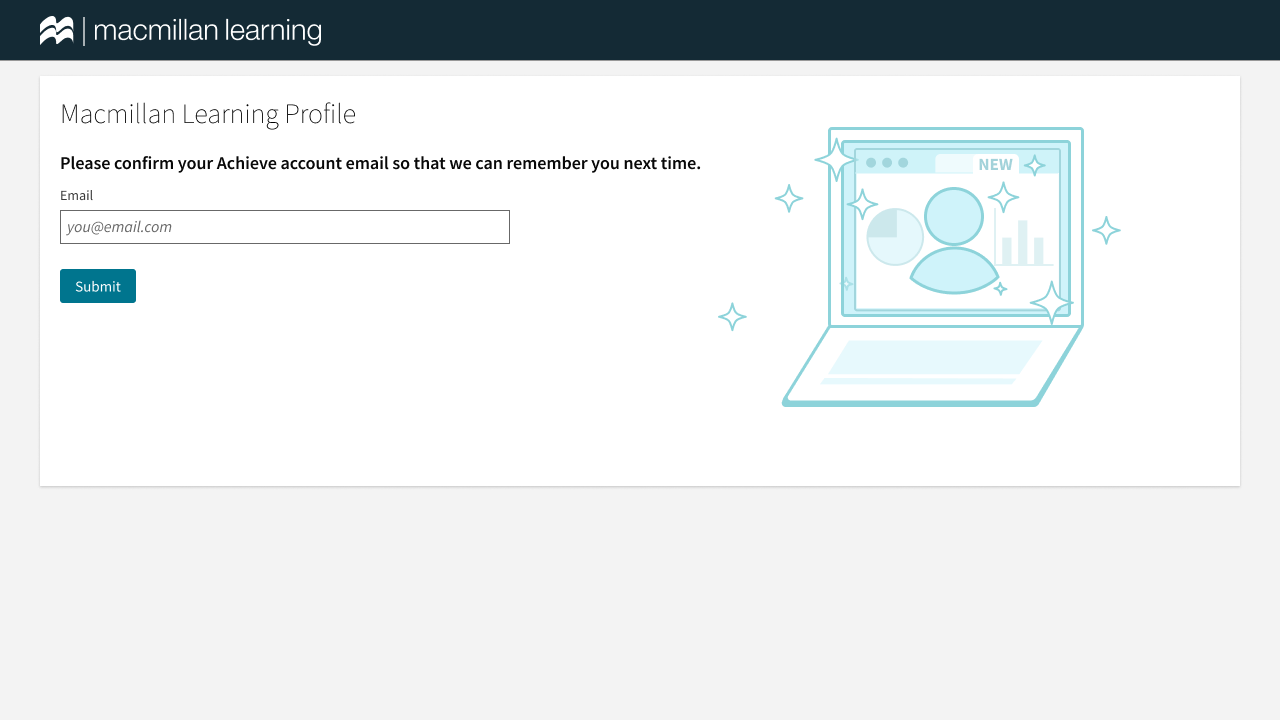Image resolution: width=1280 pixels, height=720 pixels.
Task: Click the user avatar head in illustration
Action: 954,216
